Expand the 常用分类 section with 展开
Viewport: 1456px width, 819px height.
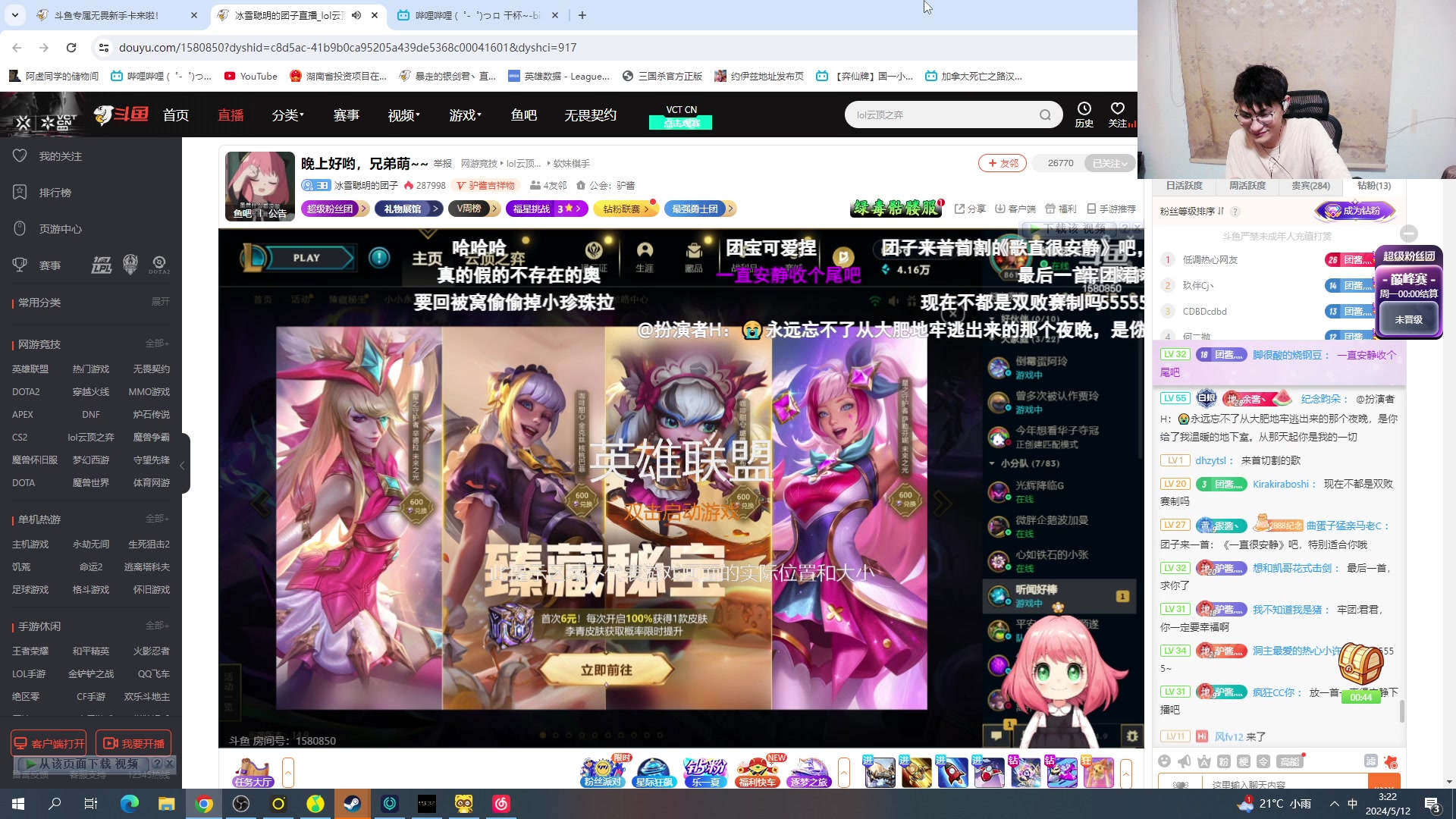161,302
